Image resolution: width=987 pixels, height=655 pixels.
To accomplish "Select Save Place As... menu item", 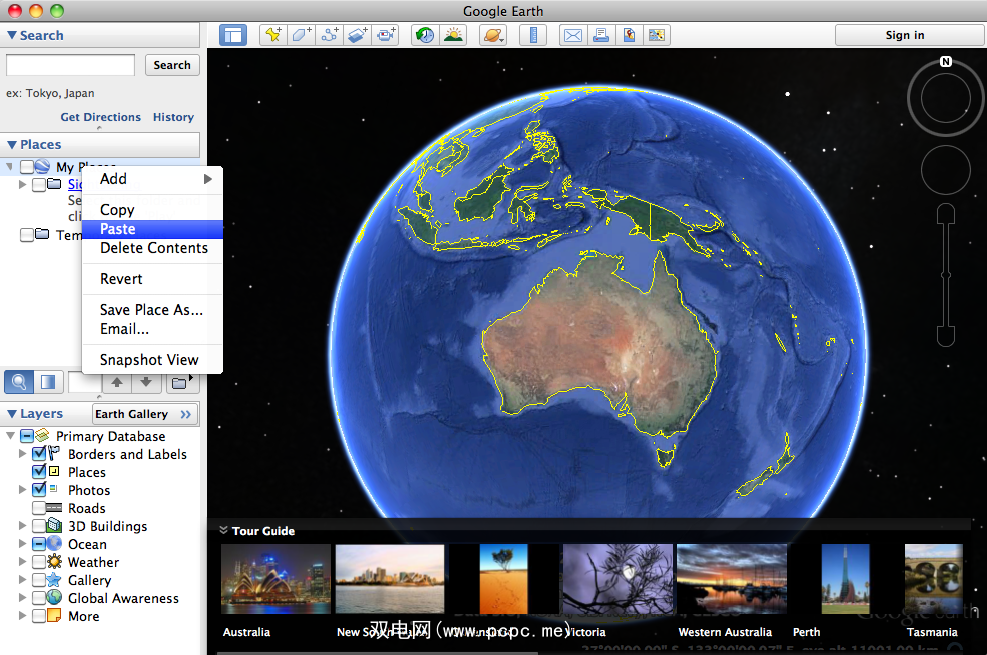I will [x=151, y=310].
